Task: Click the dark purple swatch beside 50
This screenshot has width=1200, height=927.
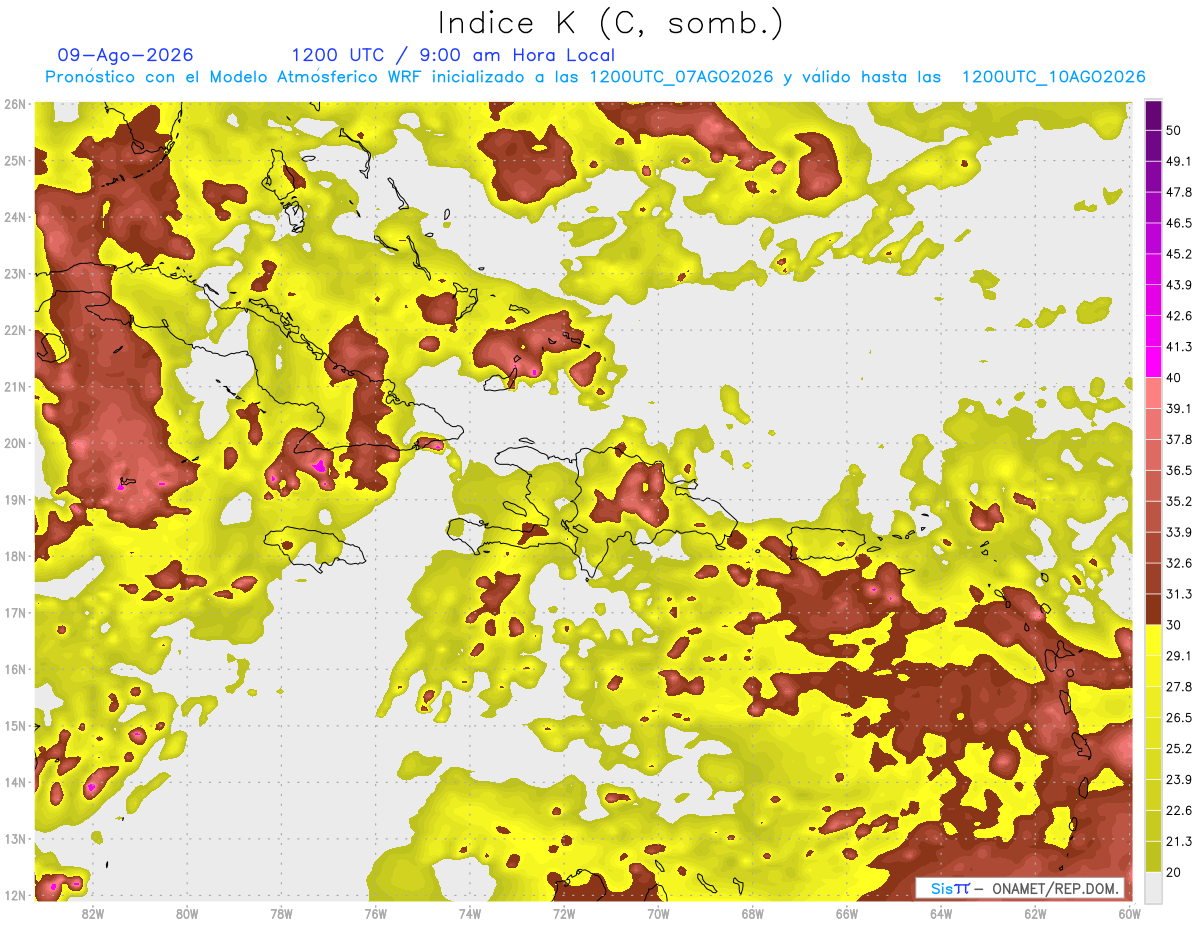Action: point(1153,115)
